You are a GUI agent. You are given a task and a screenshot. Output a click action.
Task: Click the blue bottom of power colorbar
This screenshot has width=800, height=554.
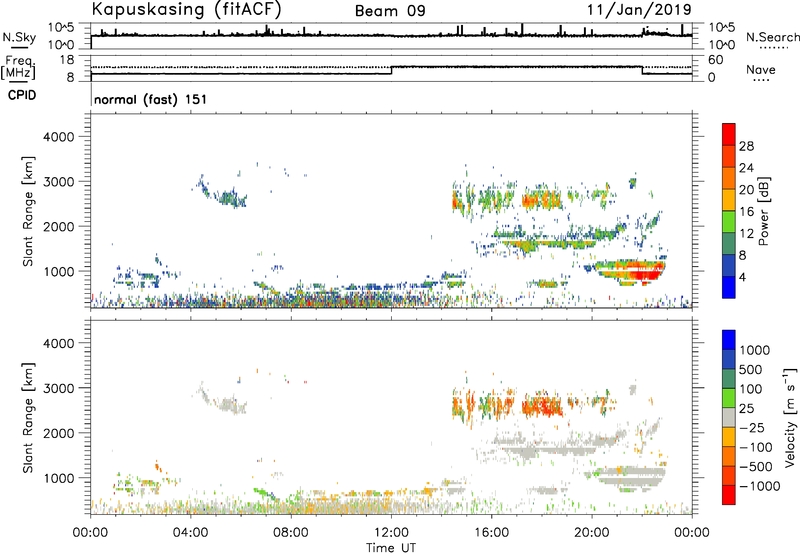[729, 287]
